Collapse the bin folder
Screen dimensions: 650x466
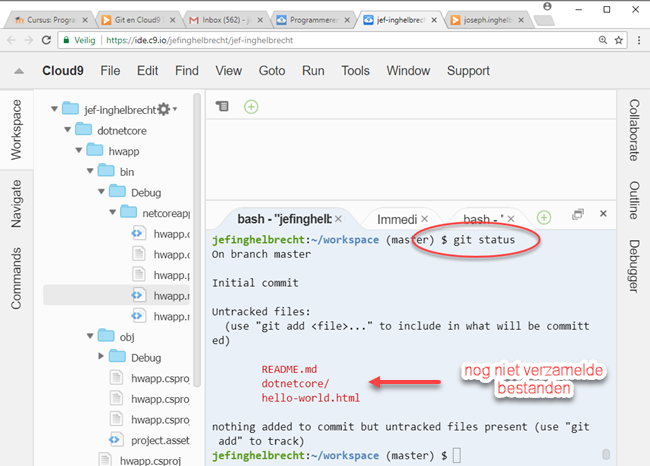[x=90, y=171]
